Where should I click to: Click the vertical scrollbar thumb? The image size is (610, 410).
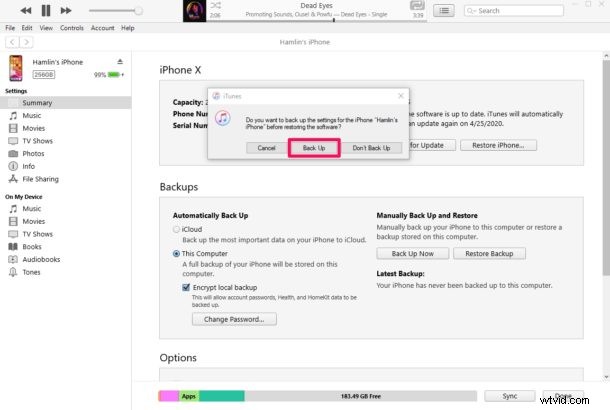pos(606,167)
